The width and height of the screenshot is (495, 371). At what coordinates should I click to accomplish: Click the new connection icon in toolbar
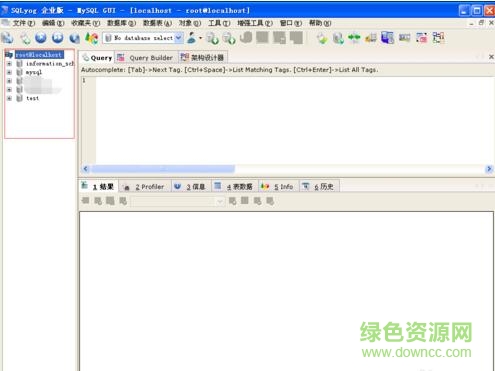(x=7, y=38)
